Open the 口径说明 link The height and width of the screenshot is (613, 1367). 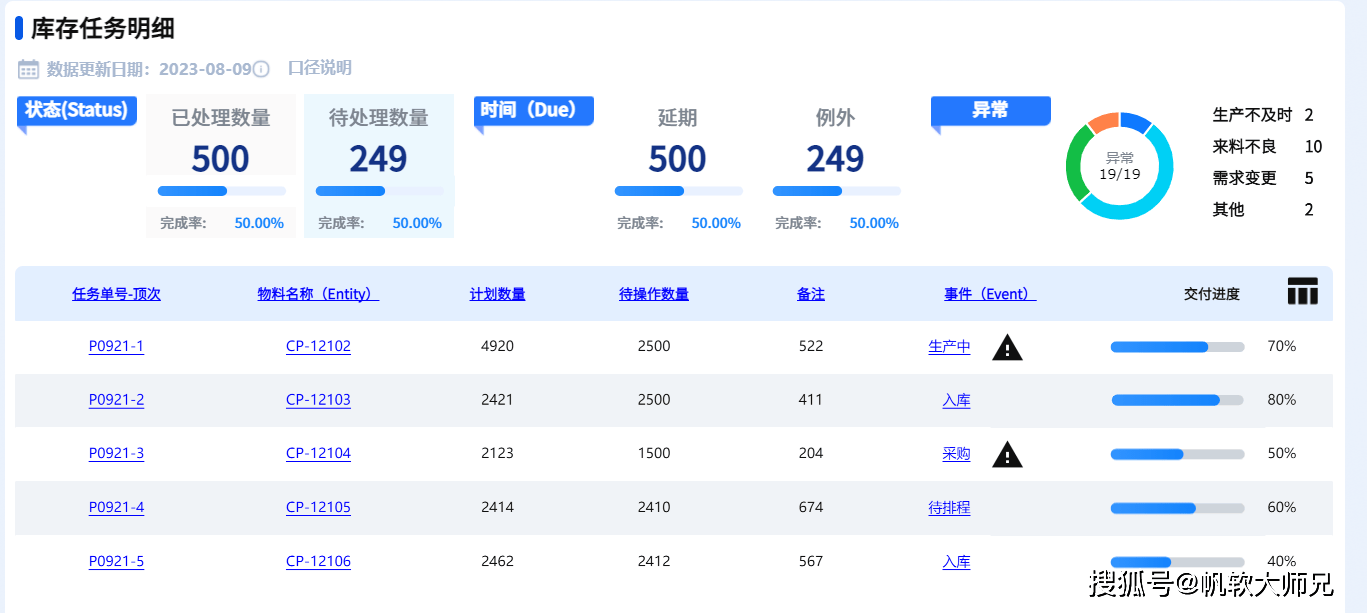click(x=319, y=68)
